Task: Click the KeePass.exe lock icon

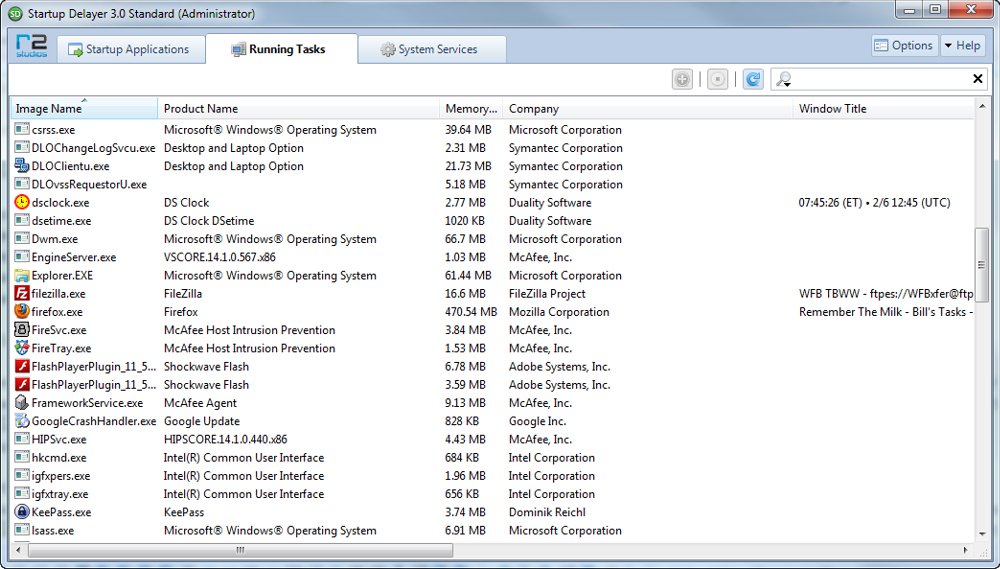Action: click(x=22, y=512)
